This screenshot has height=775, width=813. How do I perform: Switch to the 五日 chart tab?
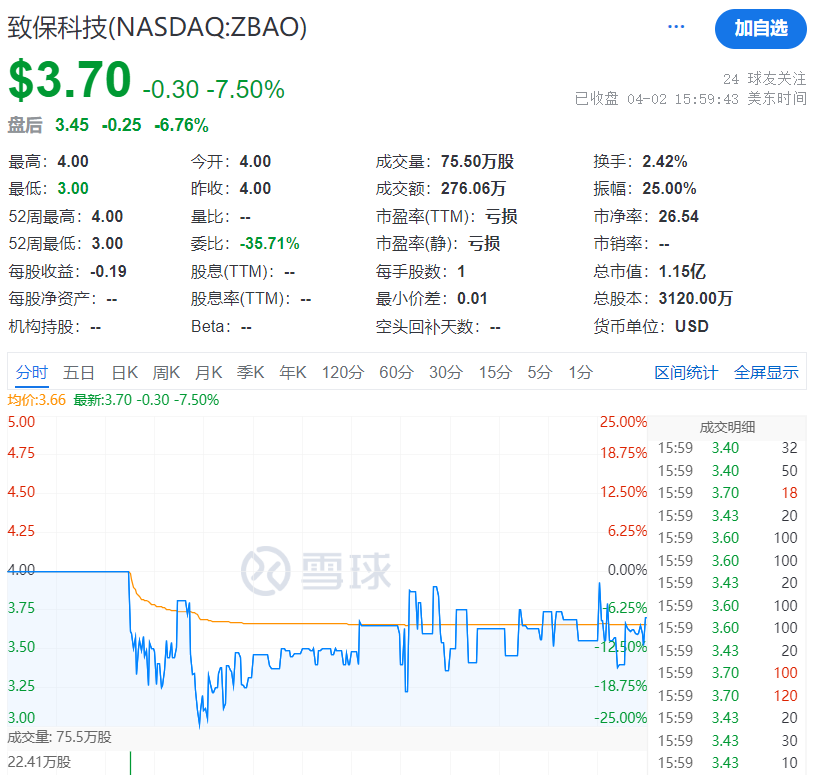[x=79, y=373]
